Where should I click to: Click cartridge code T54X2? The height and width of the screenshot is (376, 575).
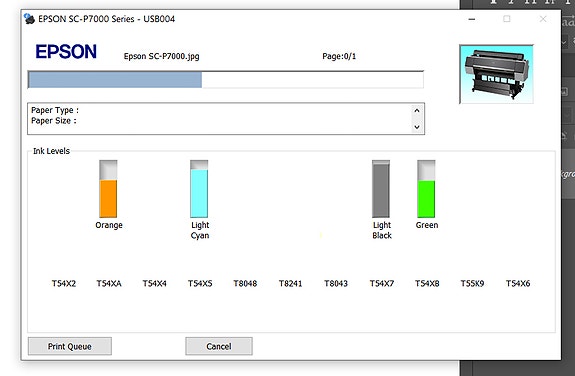(x=63, y=284)
